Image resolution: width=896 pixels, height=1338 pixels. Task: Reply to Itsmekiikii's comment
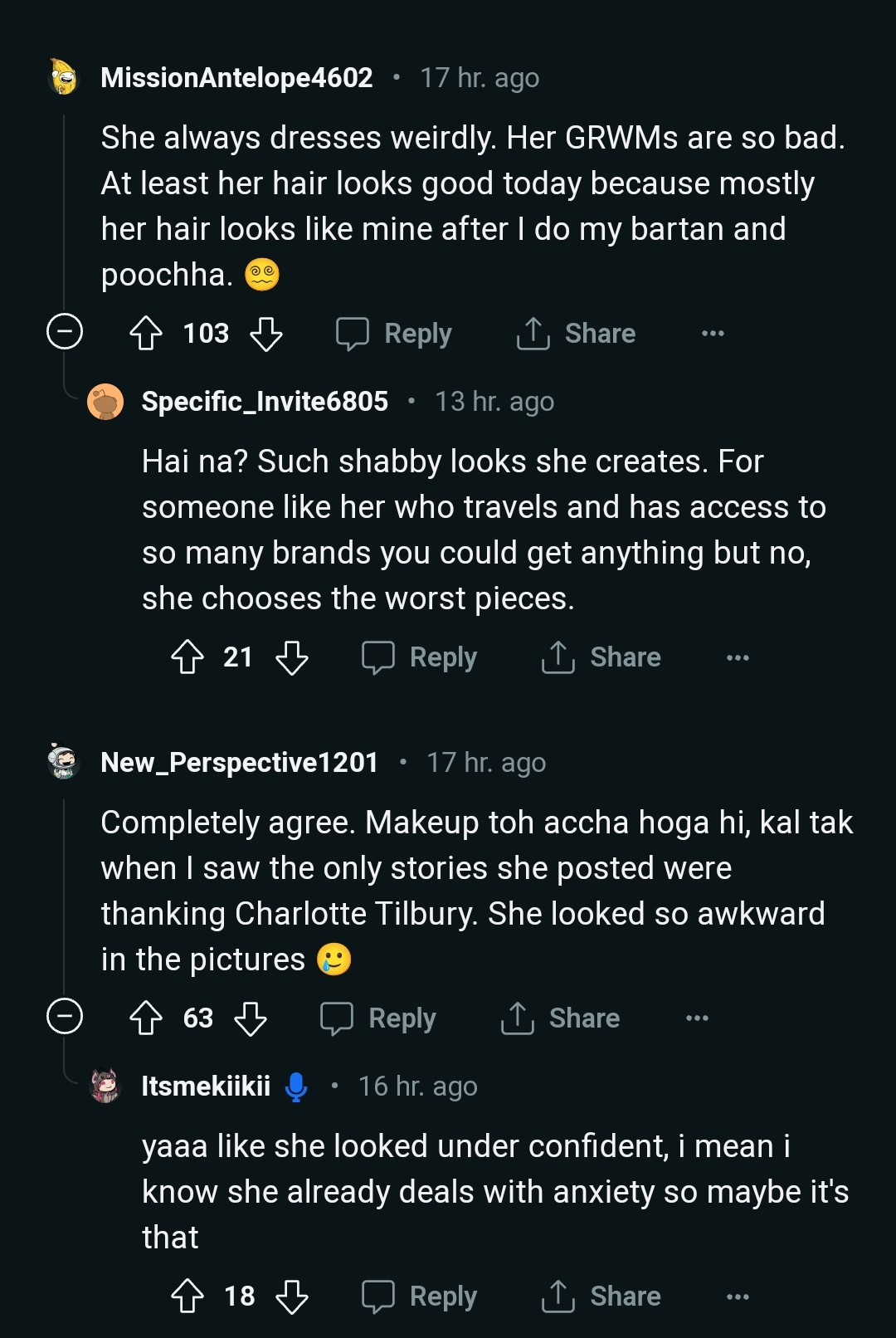tap(419, 1296)
